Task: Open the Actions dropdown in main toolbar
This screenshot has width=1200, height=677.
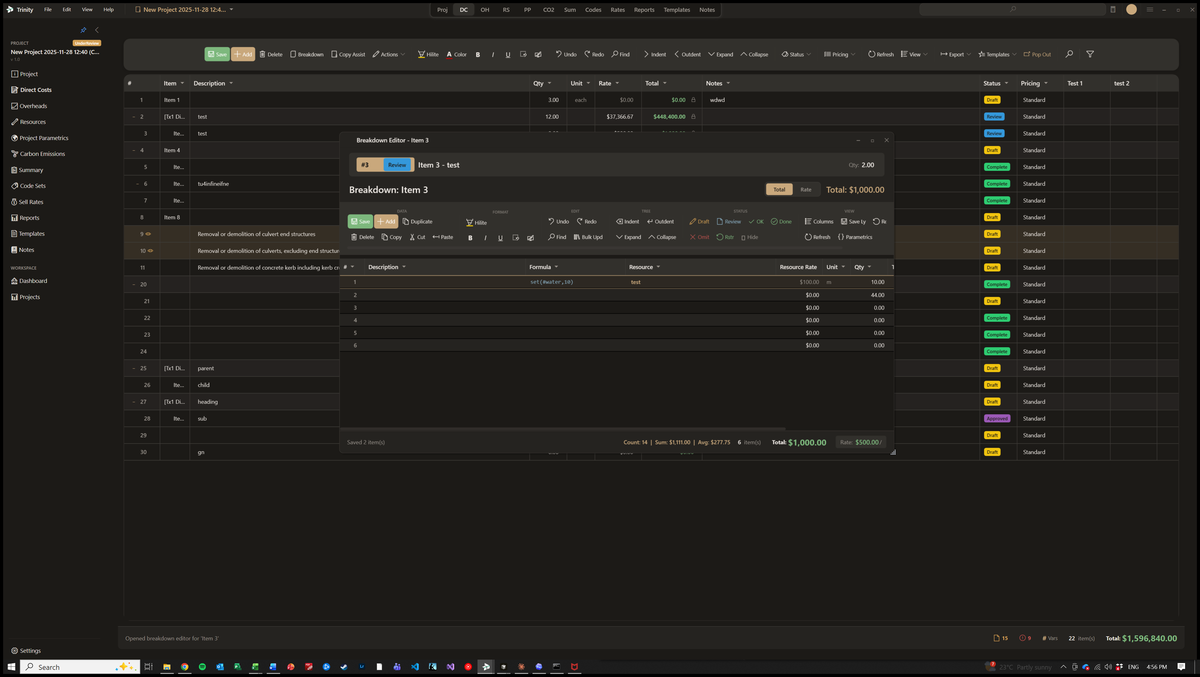Action: point(389,54)
